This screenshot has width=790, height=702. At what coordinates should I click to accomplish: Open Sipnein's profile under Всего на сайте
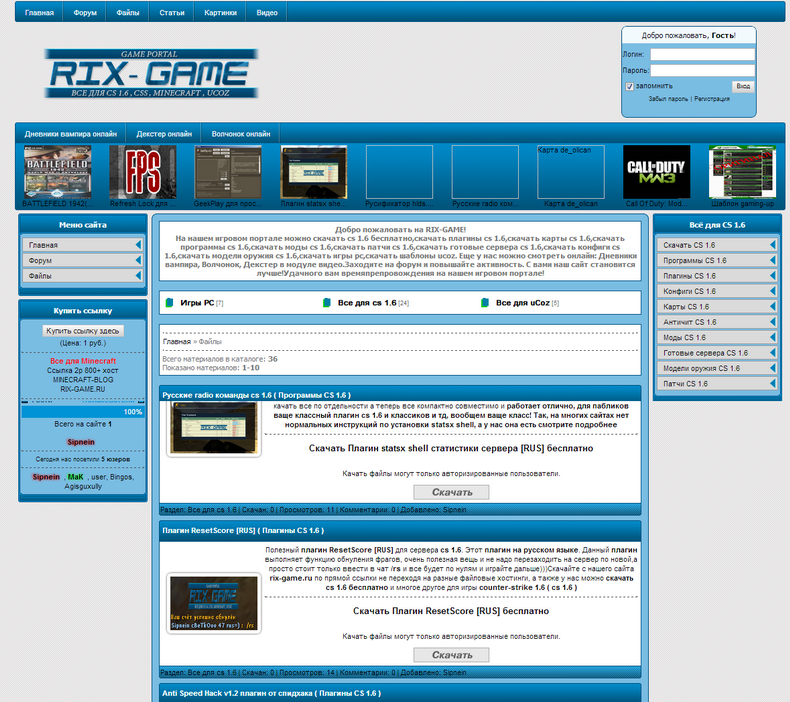pyautogui.click(x=81, y=442)
